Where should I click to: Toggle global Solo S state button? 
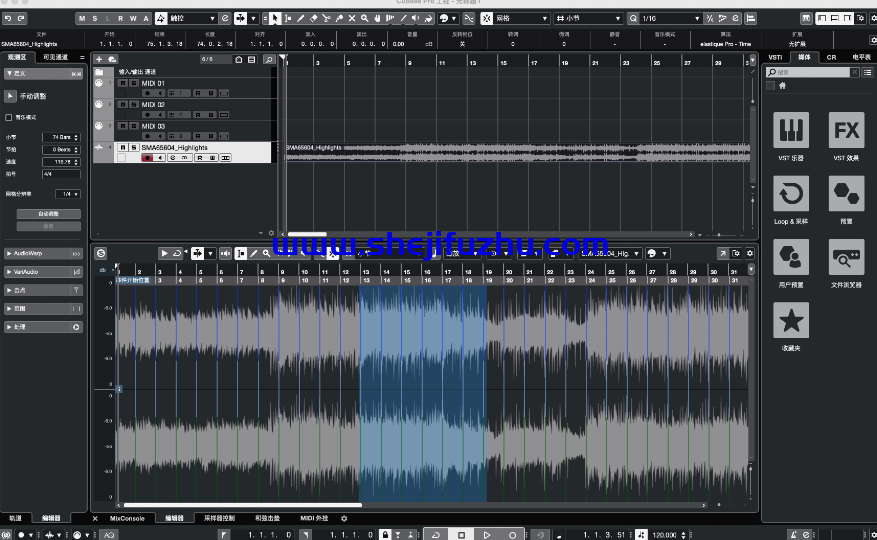point(95,18)
